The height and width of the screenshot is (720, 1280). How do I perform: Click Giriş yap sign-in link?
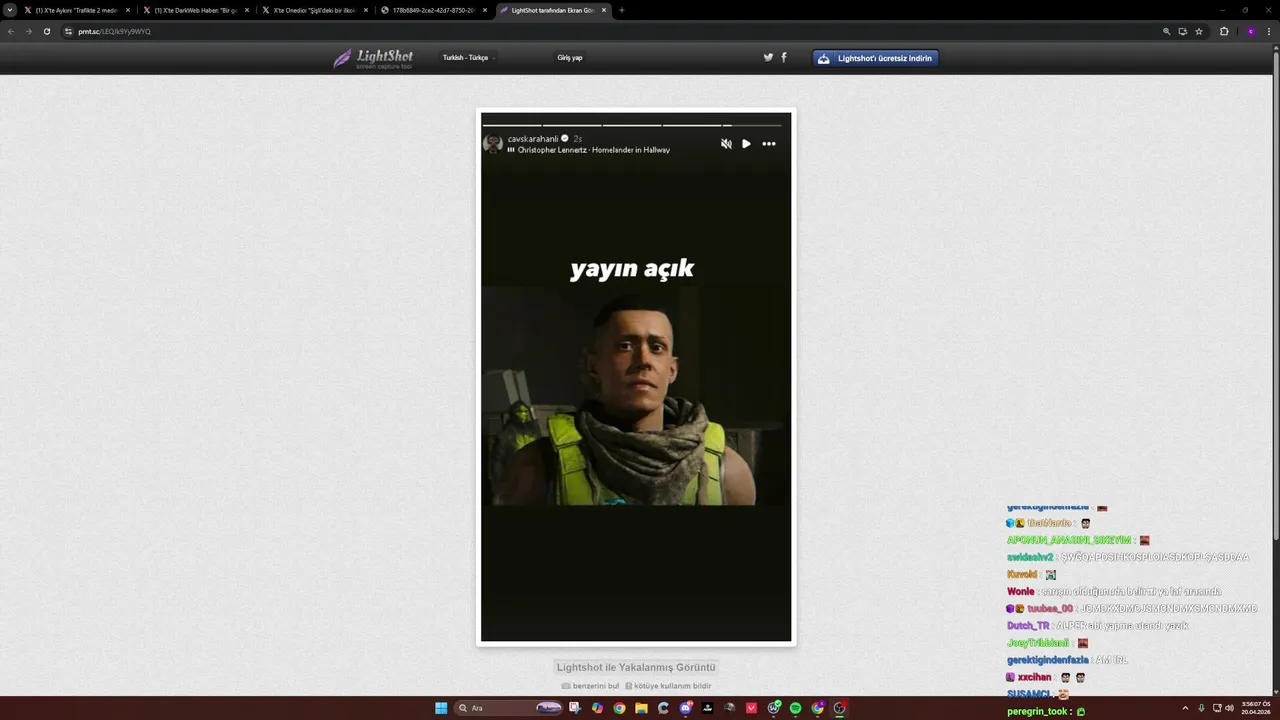point(570,58)
